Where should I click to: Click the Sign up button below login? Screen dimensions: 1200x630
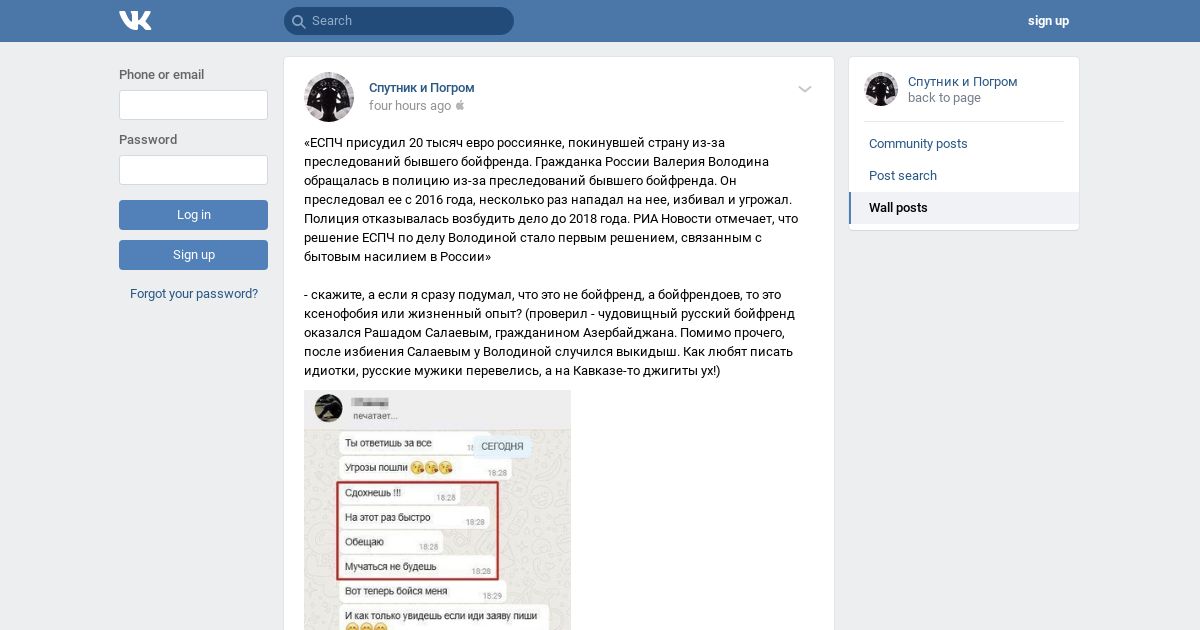(x=193, y=255)
